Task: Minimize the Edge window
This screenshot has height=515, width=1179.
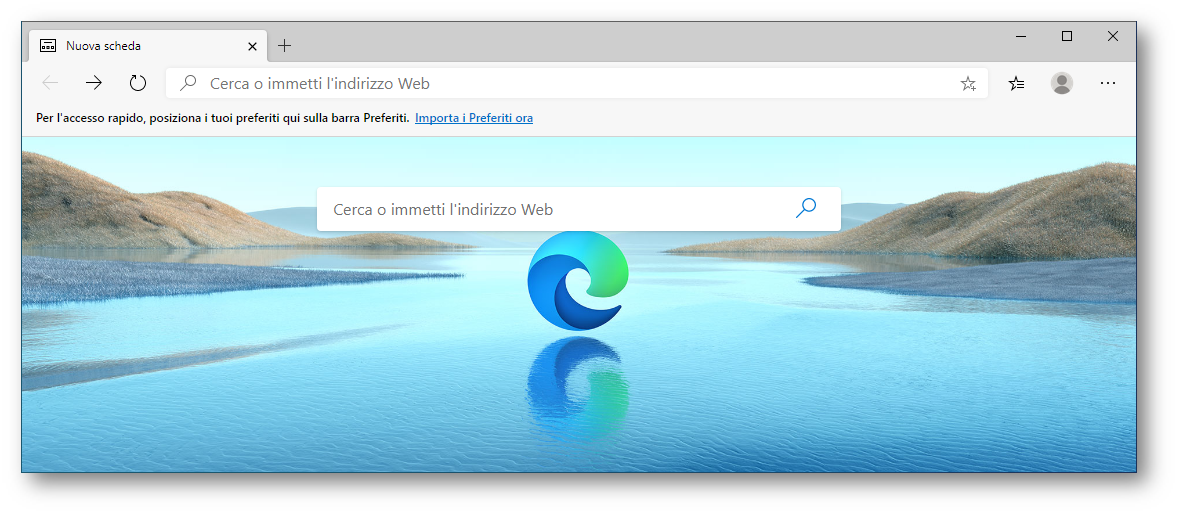Action: [x=1020, y=36]
